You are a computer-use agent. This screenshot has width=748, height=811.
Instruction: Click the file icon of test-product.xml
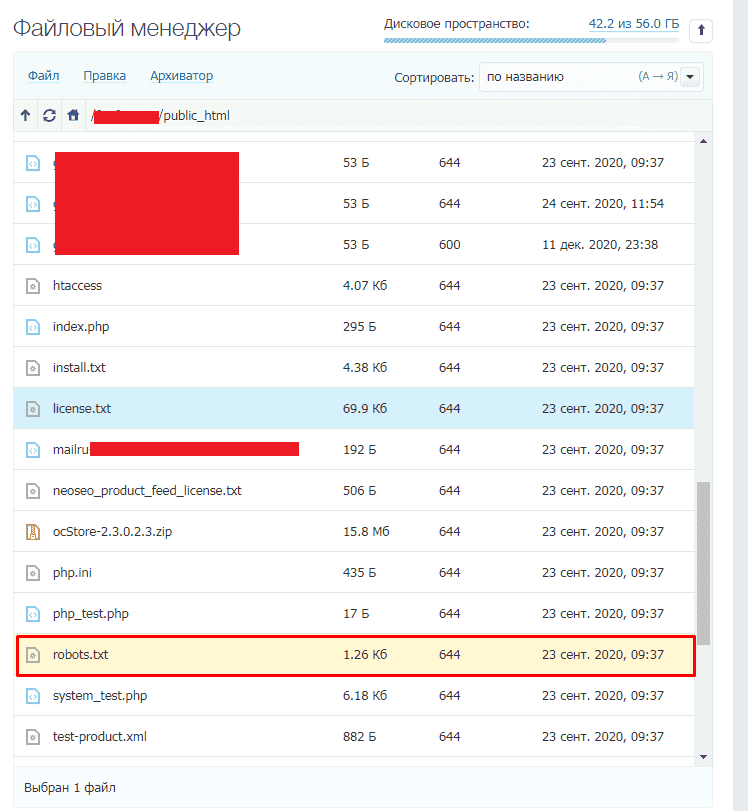(x=33, y=737)
